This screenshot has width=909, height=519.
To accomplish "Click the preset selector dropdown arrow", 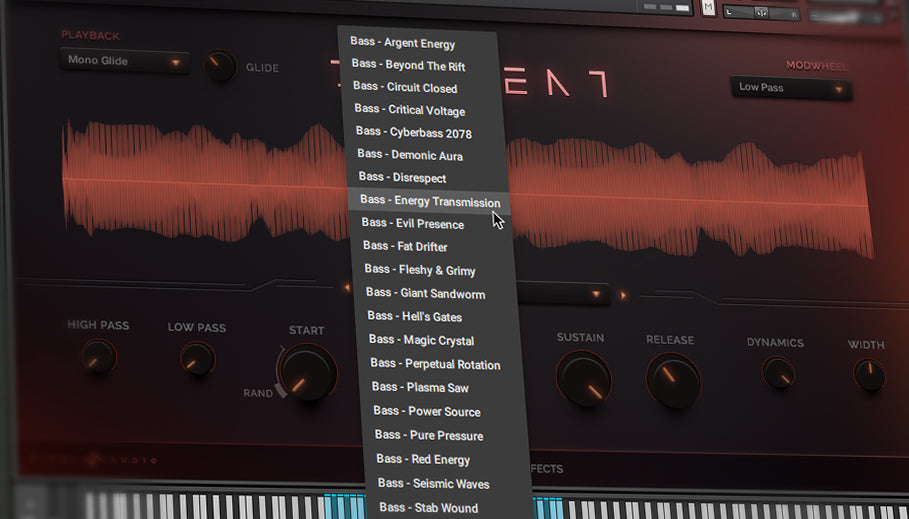I will tap(596, 294).
